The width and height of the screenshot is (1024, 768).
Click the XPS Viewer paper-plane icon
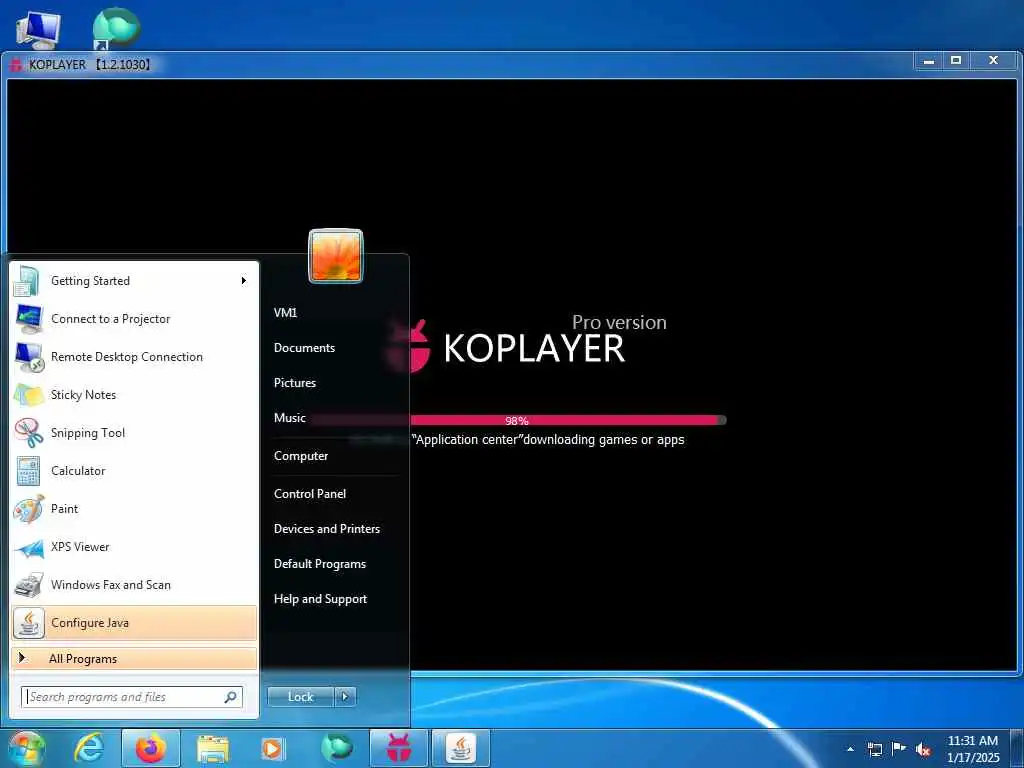coord(29,547)
